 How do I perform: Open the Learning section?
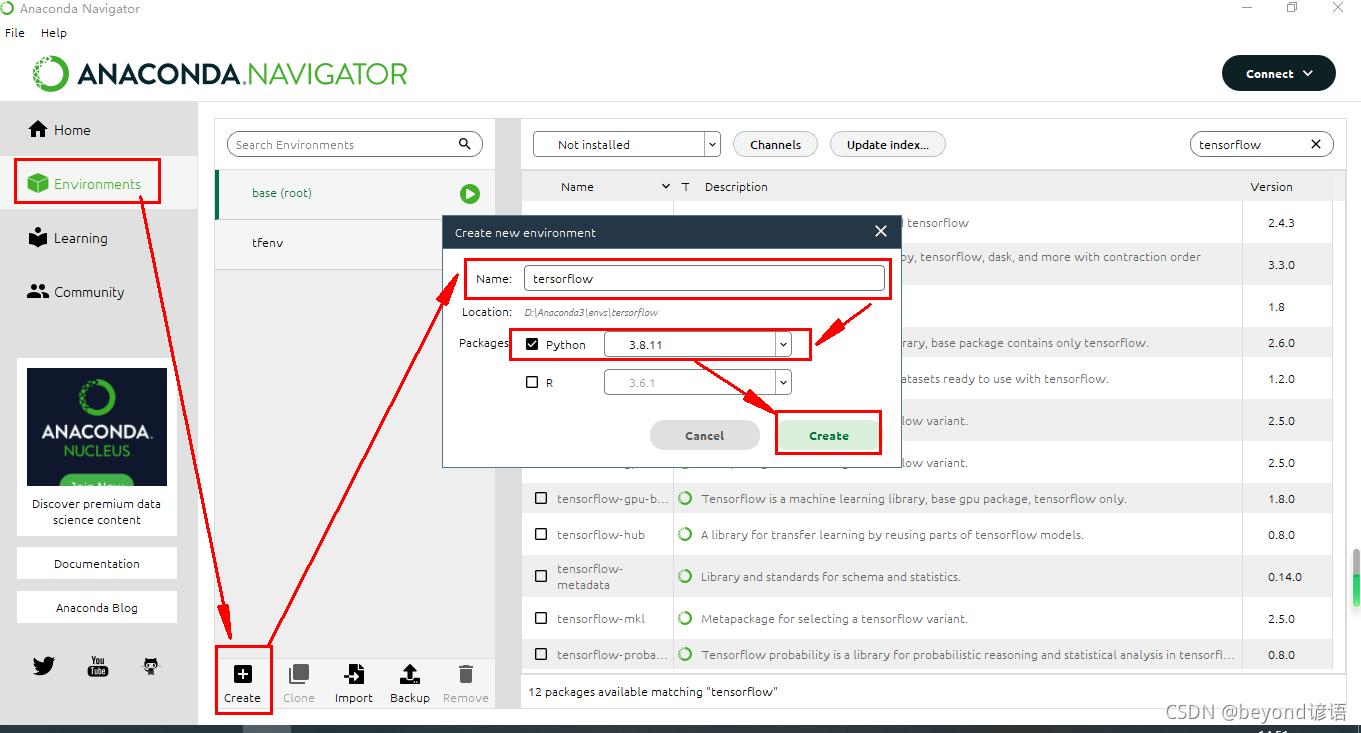(x=68, y=238)
